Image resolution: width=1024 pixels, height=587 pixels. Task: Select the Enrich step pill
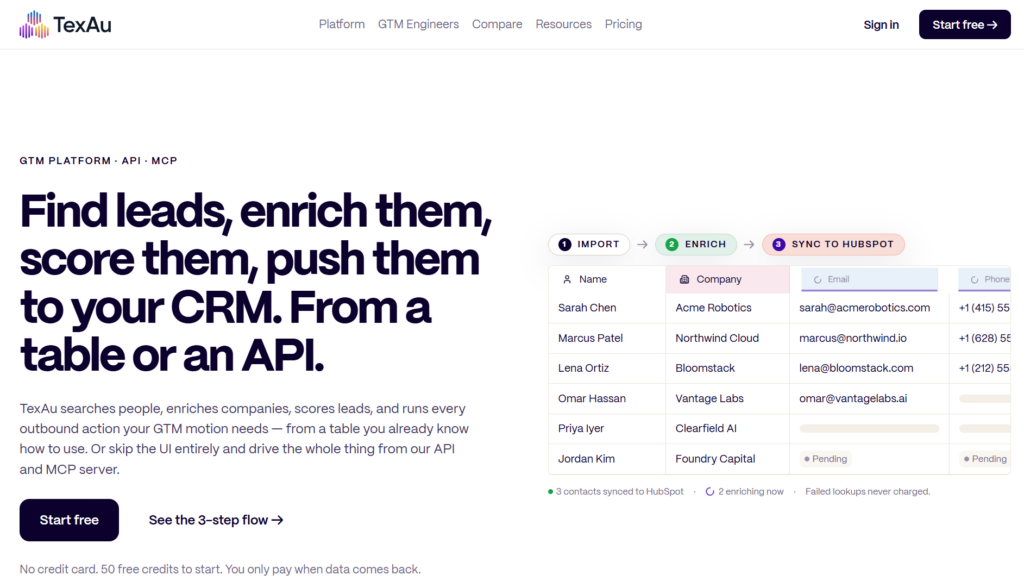(x=696, y=244)
